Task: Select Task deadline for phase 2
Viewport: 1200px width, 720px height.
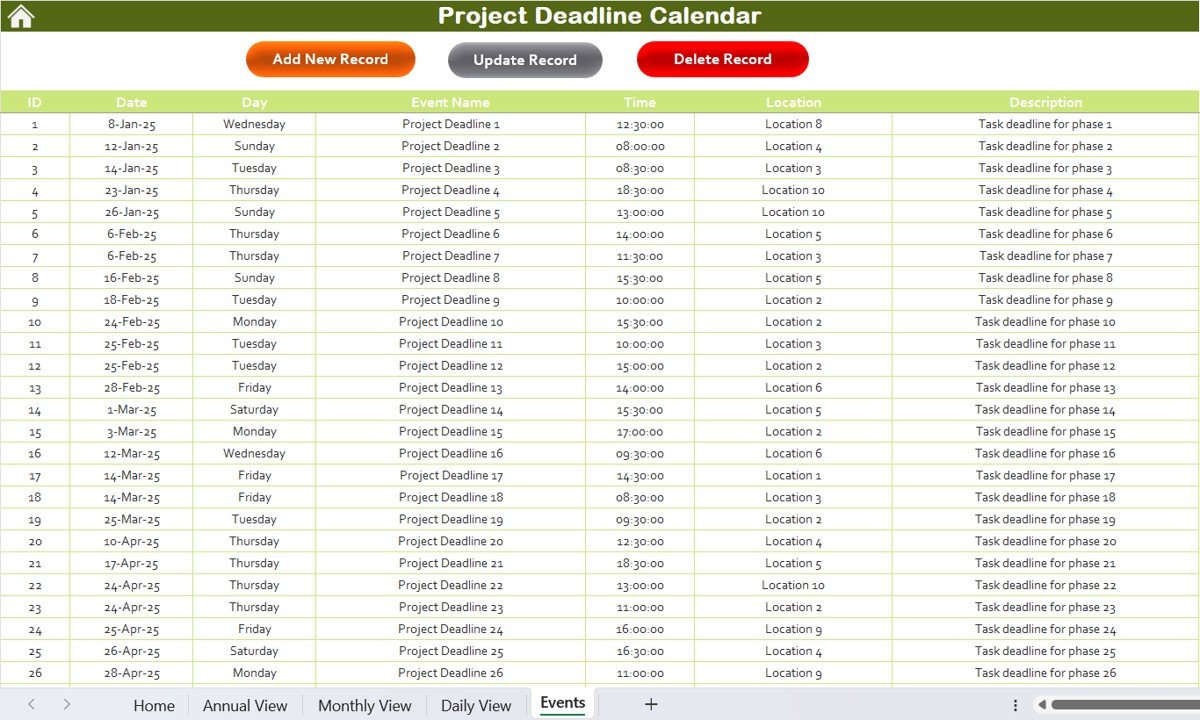Action: click(1045, 146)
